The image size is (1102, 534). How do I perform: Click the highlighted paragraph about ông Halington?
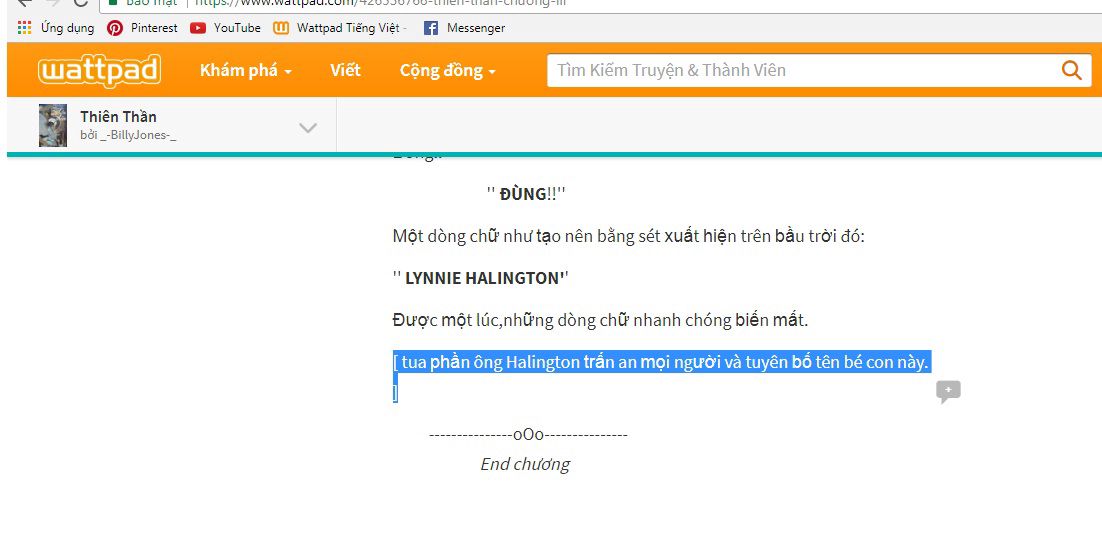click(662, 376)
